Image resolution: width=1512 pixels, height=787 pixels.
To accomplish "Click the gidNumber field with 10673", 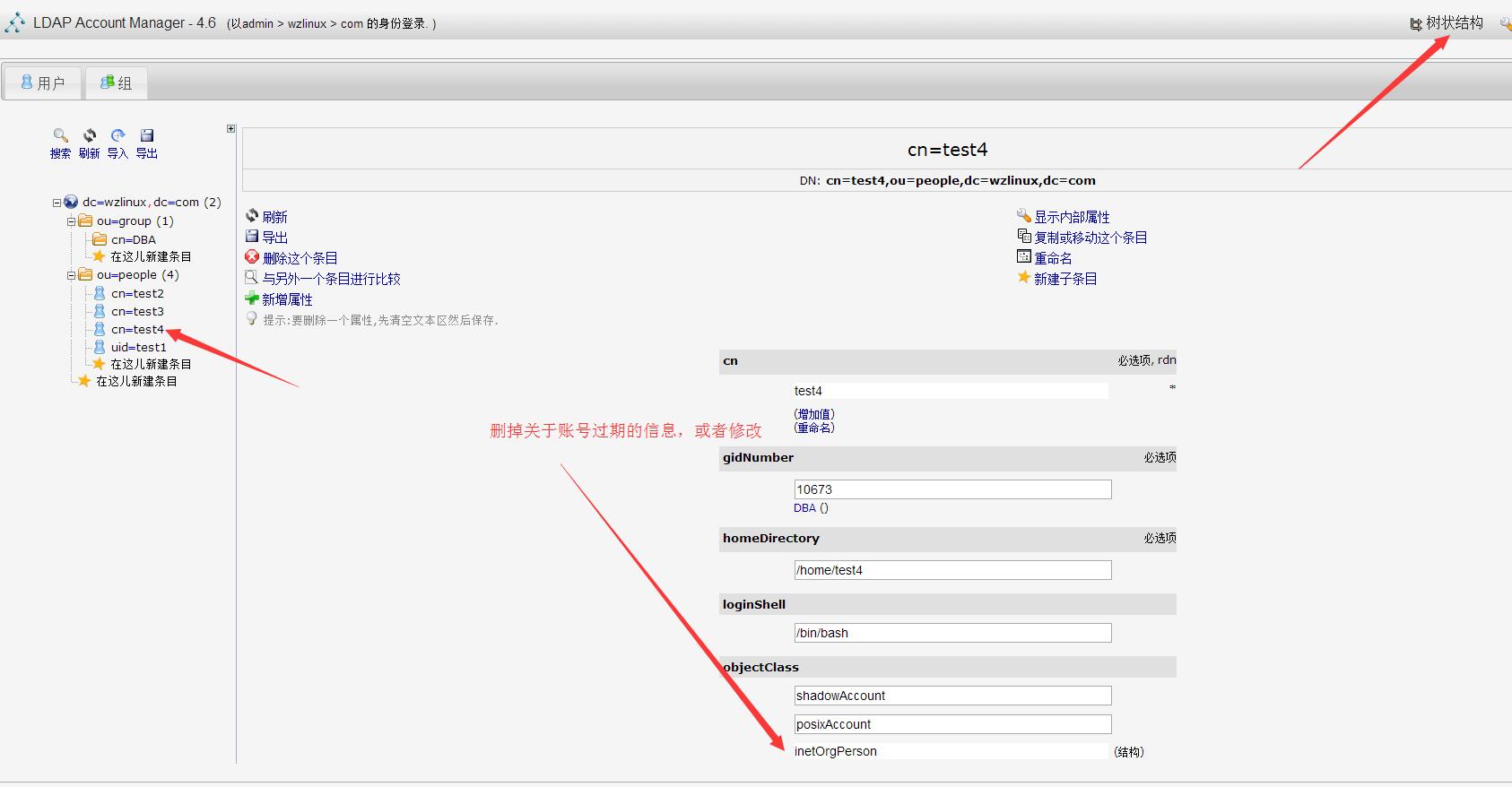I will tap(952, 489).
